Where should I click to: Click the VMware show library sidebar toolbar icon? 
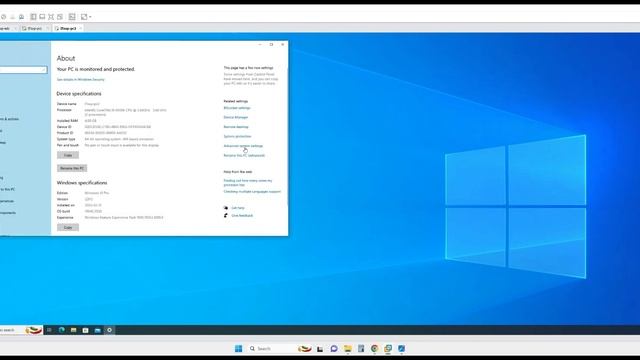[33, 17]
